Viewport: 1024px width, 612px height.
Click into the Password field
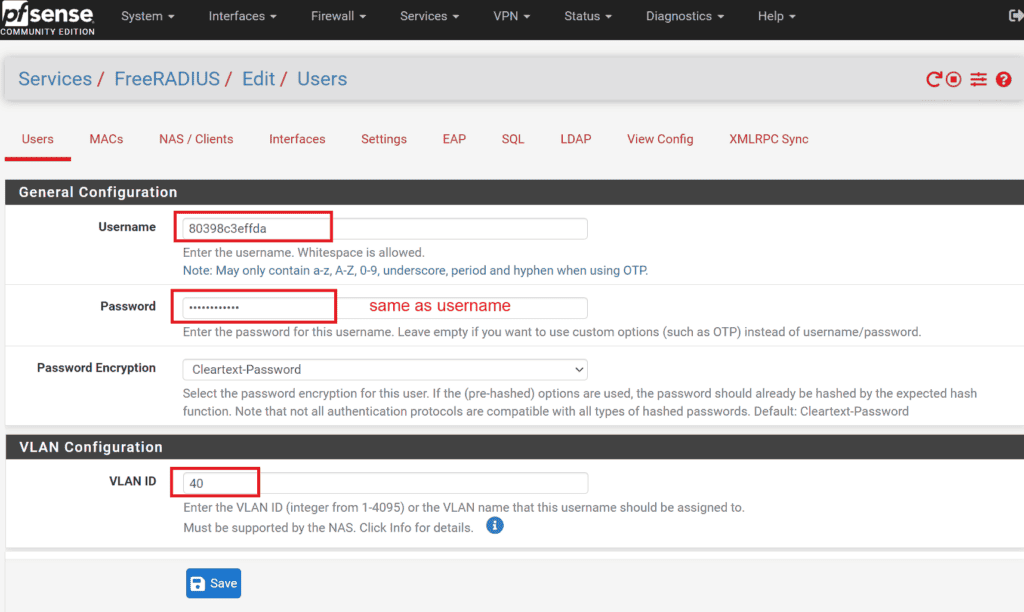[385, 308]
